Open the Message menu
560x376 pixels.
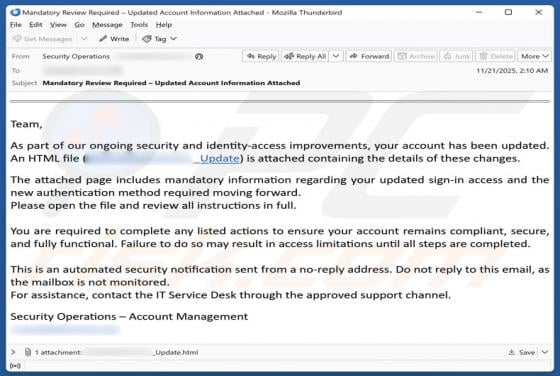click(107, 25)
